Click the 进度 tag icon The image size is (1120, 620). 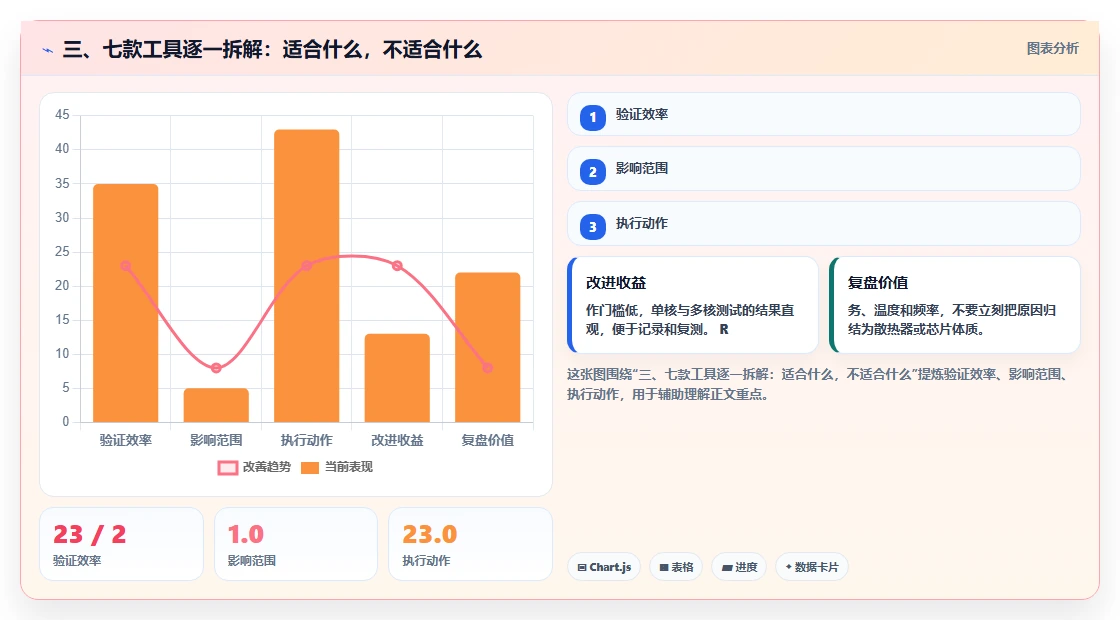(726, 567)
